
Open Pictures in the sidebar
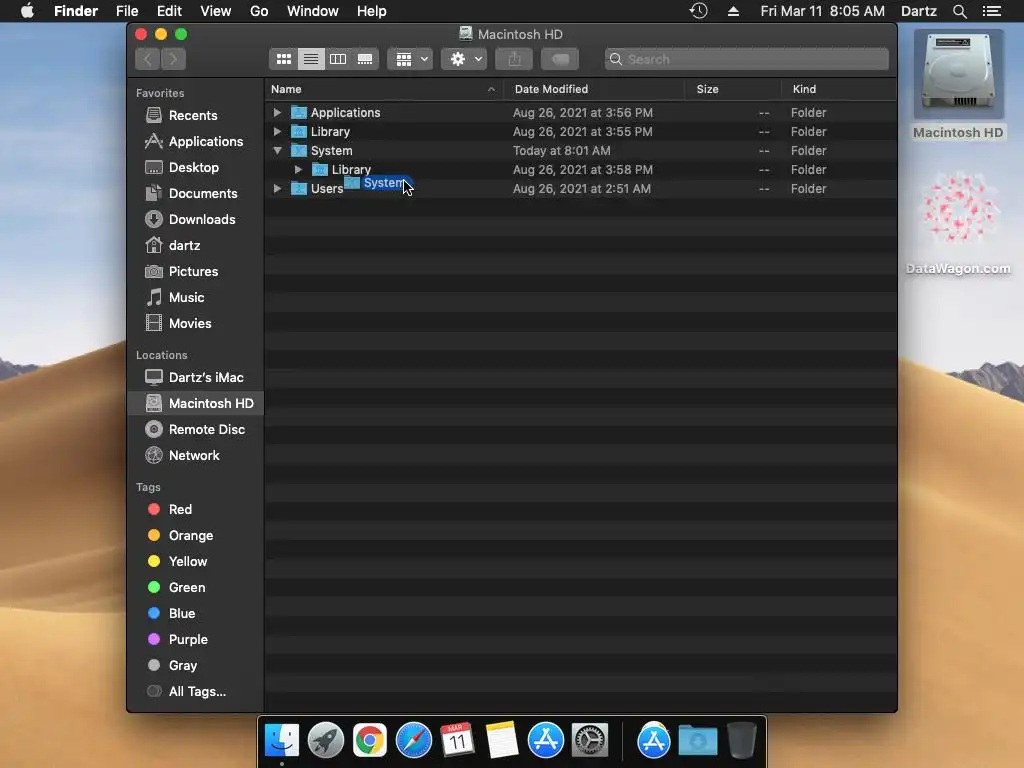click(x=195, y=272)
